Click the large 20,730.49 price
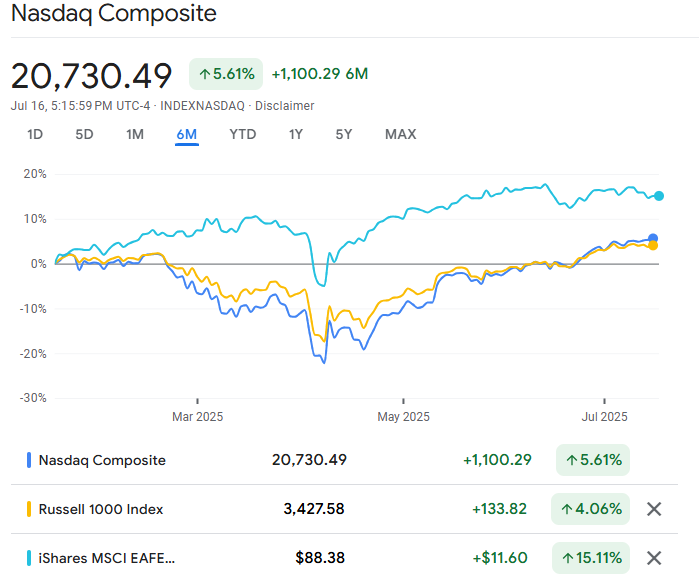This screenshot has width=699, height=582. (x=91, y=76)
